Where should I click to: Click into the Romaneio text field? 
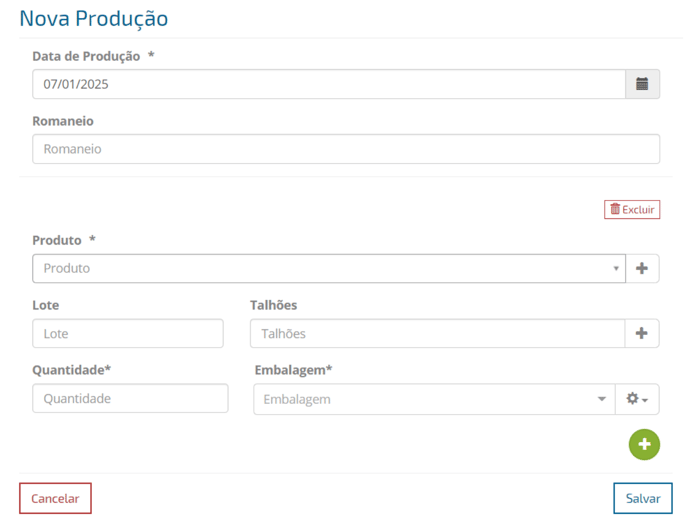point(346,149)
